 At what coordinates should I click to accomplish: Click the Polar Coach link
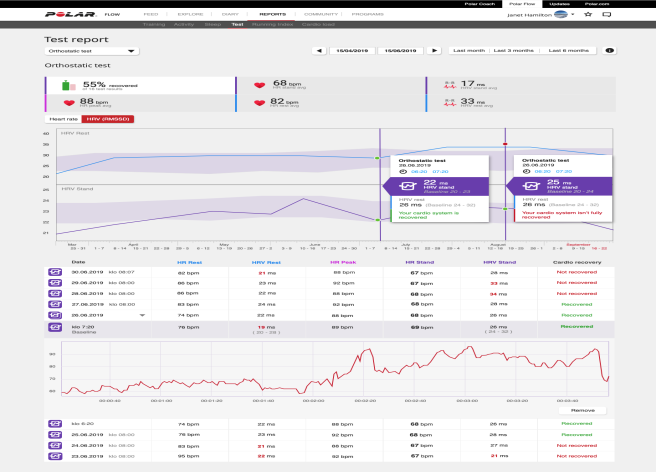click(x=478, y=4)
